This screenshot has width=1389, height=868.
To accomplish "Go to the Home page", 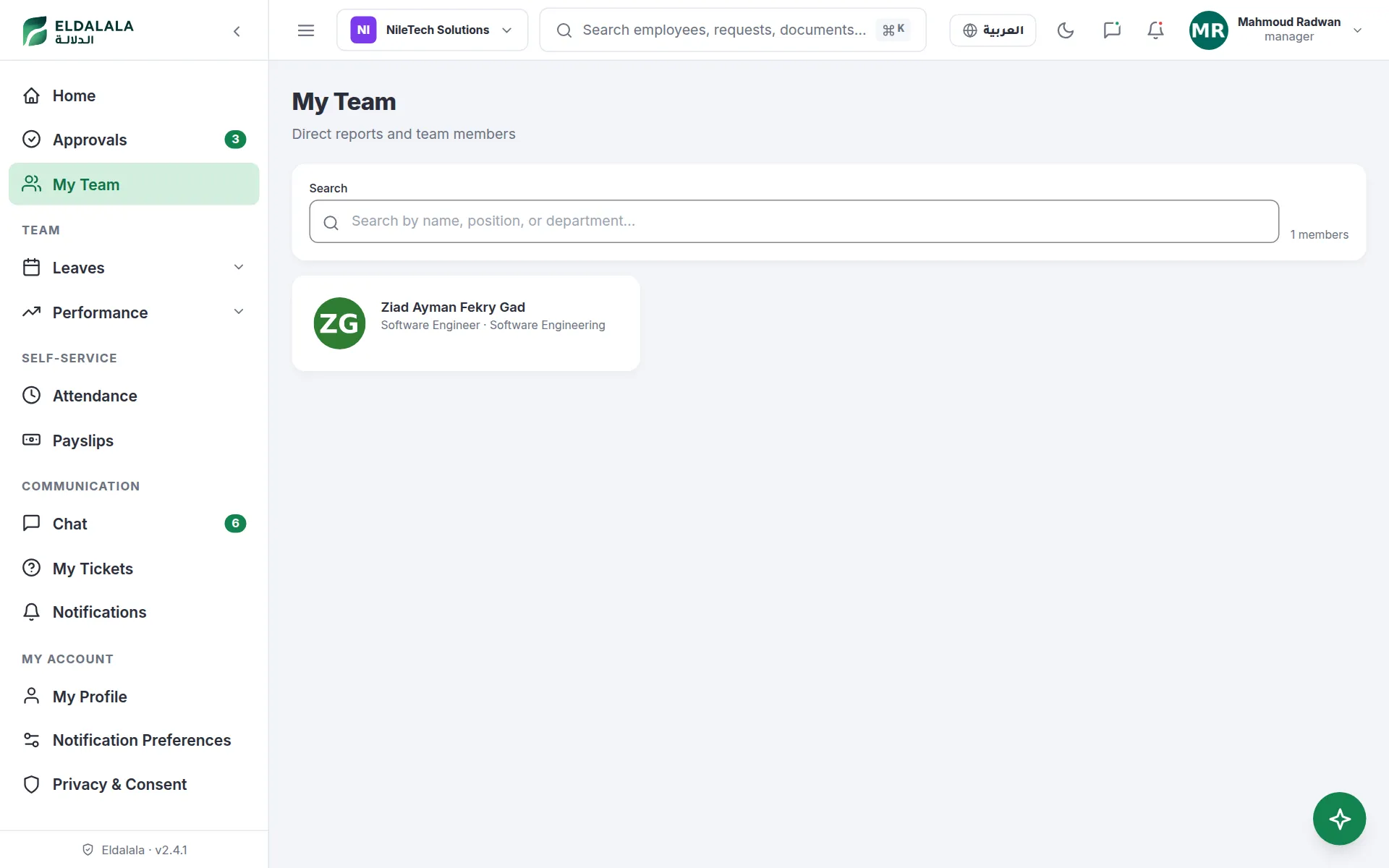I will pos(134,95).
